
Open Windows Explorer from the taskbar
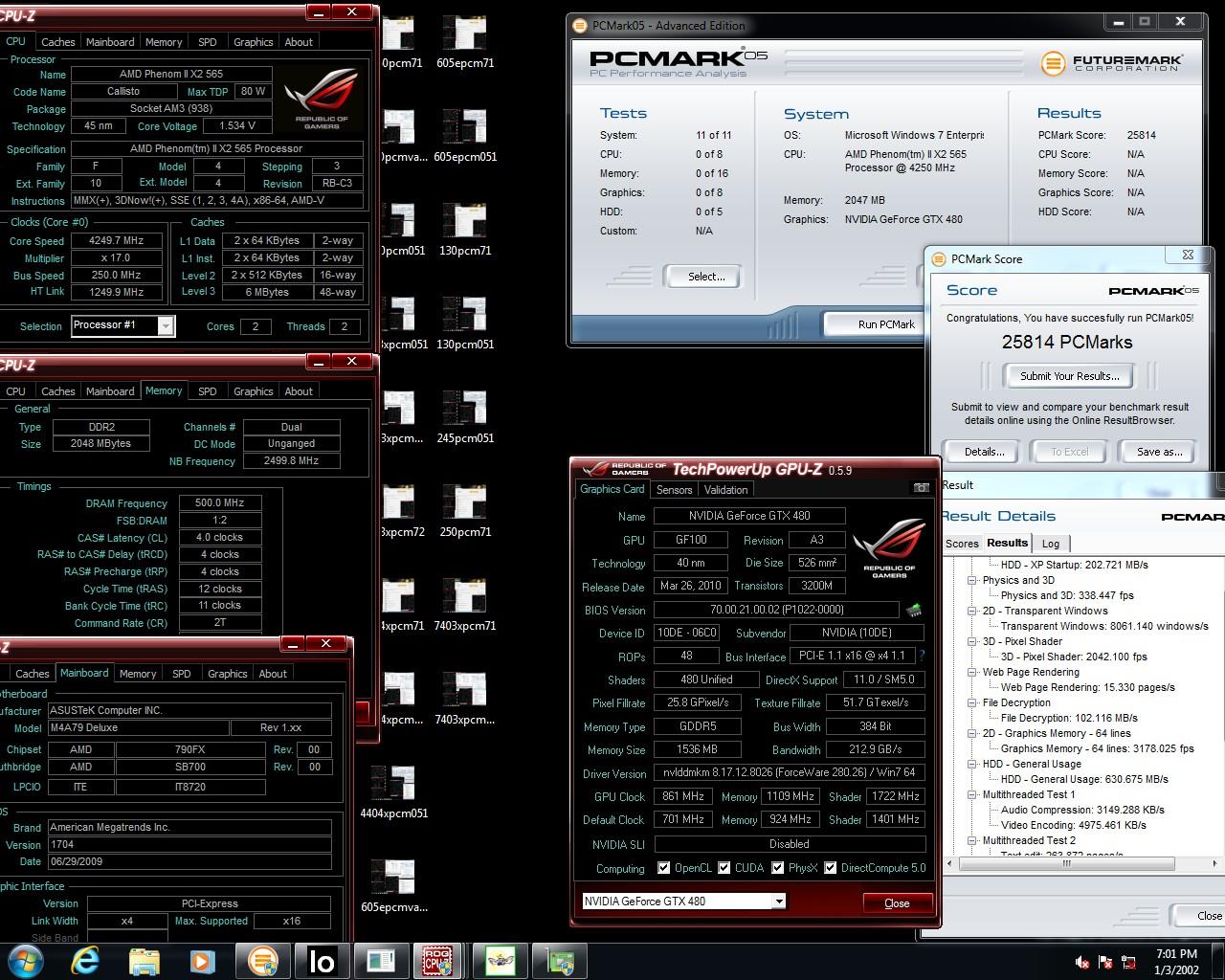(144, 960)
